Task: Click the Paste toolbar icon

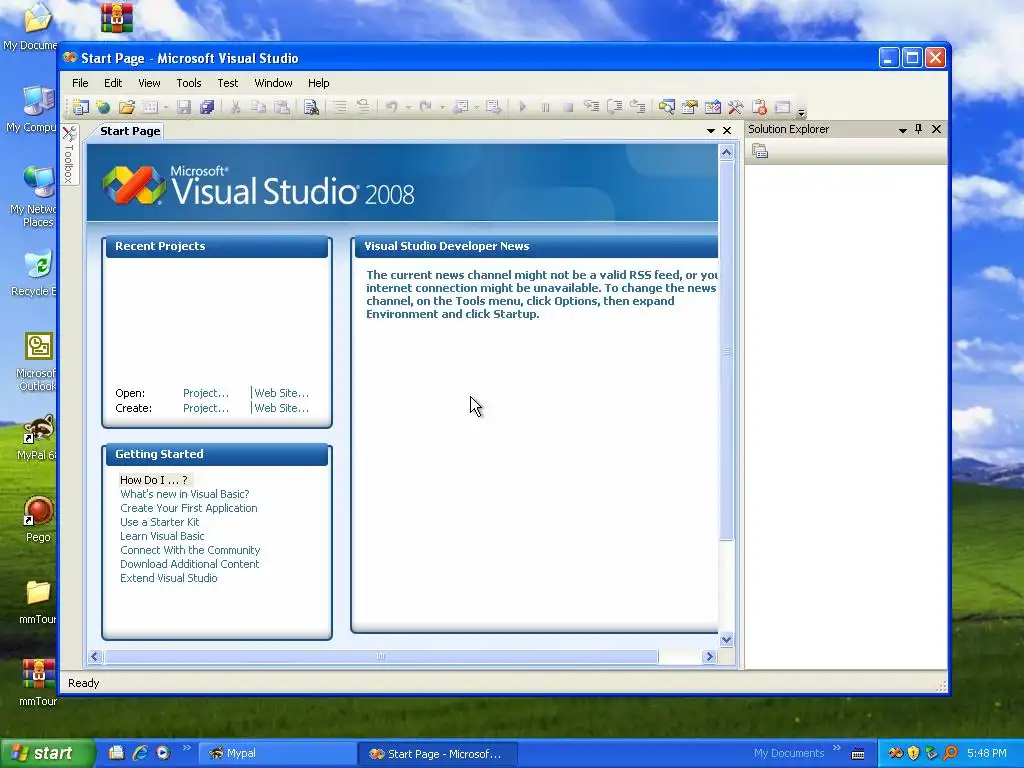Action: pyautogui.click(x=282, y=107)
